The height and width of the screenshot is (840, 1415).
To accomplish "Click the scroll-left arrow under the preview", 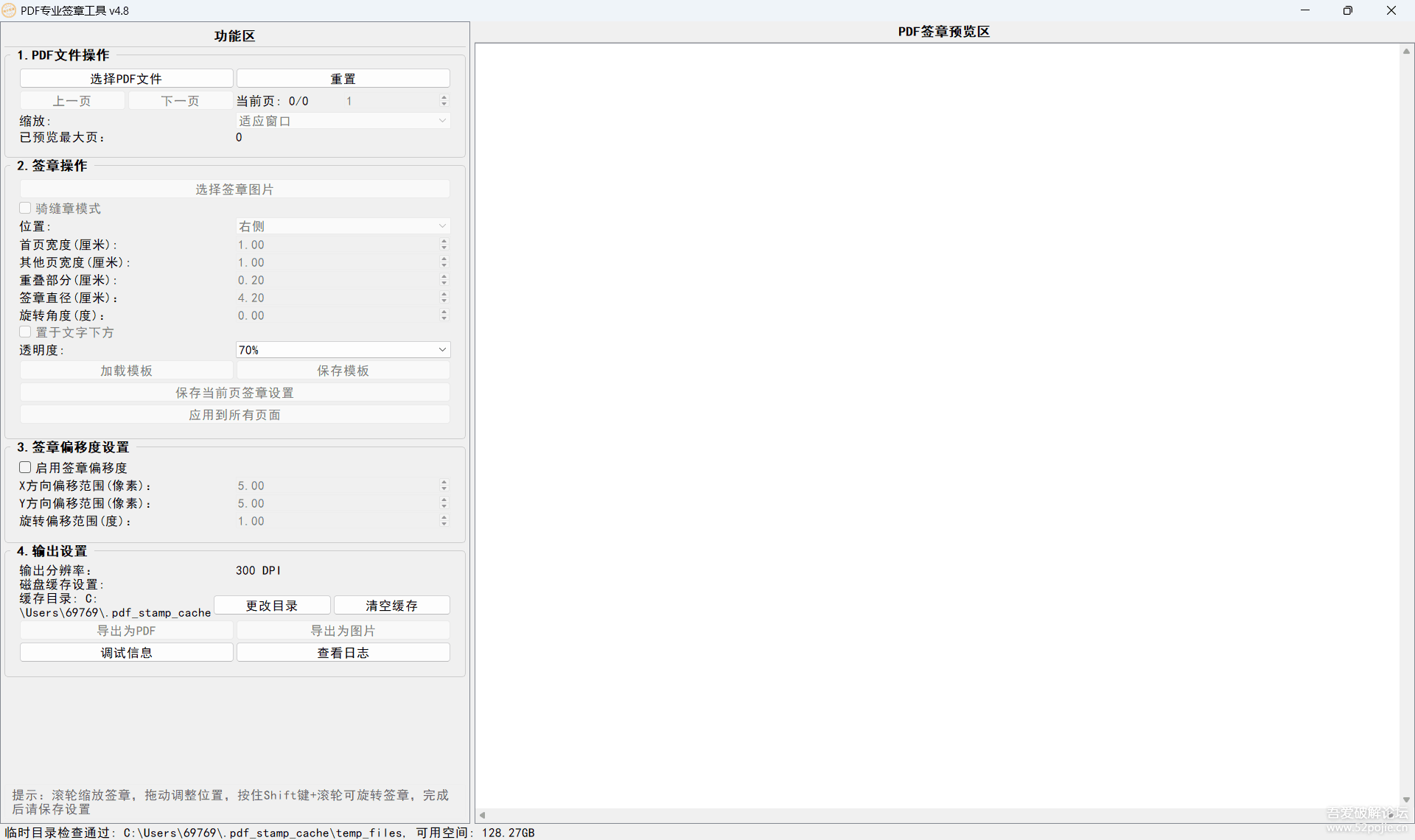I will point(483,815).
